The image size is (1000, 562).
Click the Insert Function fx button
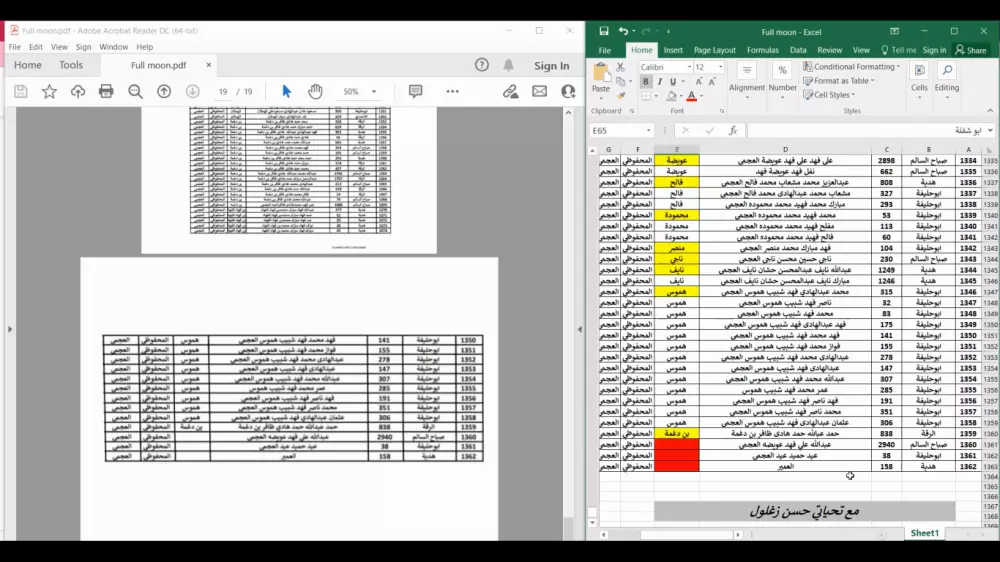(733, 130)
